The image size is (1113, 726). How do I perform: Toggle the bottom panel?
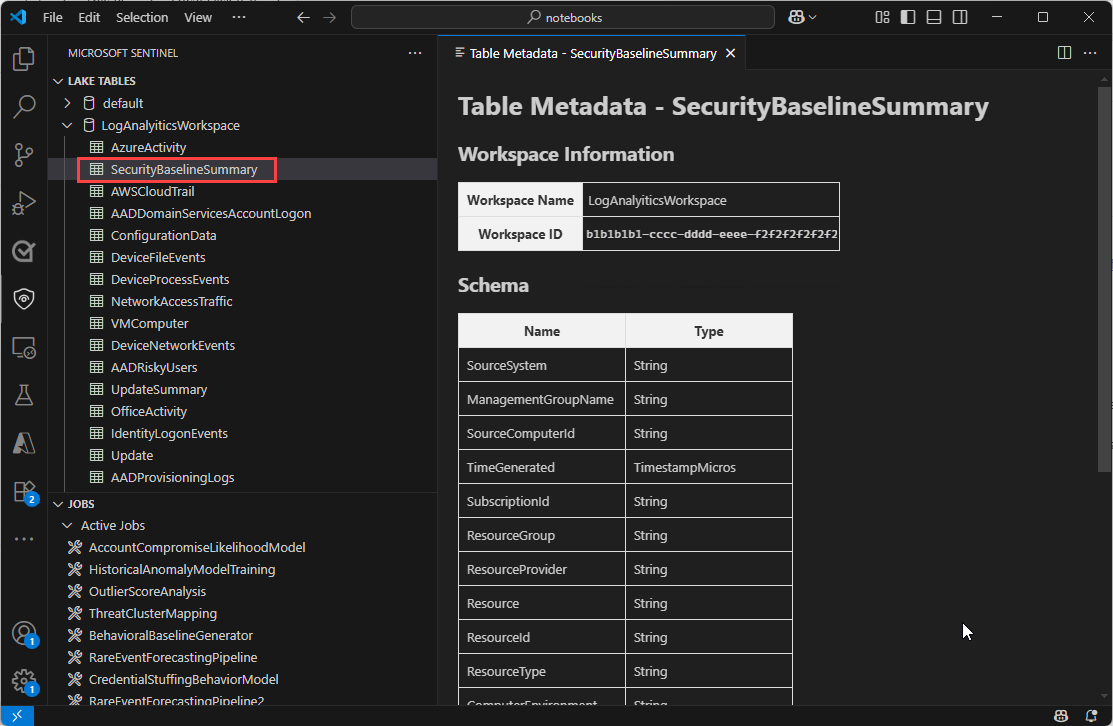pyautogui.click(x=934, y=17)
